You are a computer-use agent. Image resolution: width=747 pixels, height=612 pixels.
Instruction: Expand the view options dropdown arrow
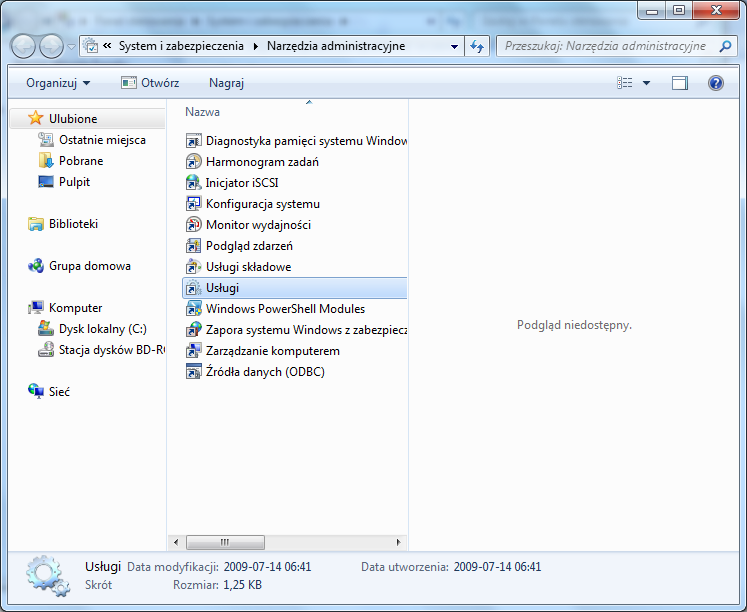[646, 83]
